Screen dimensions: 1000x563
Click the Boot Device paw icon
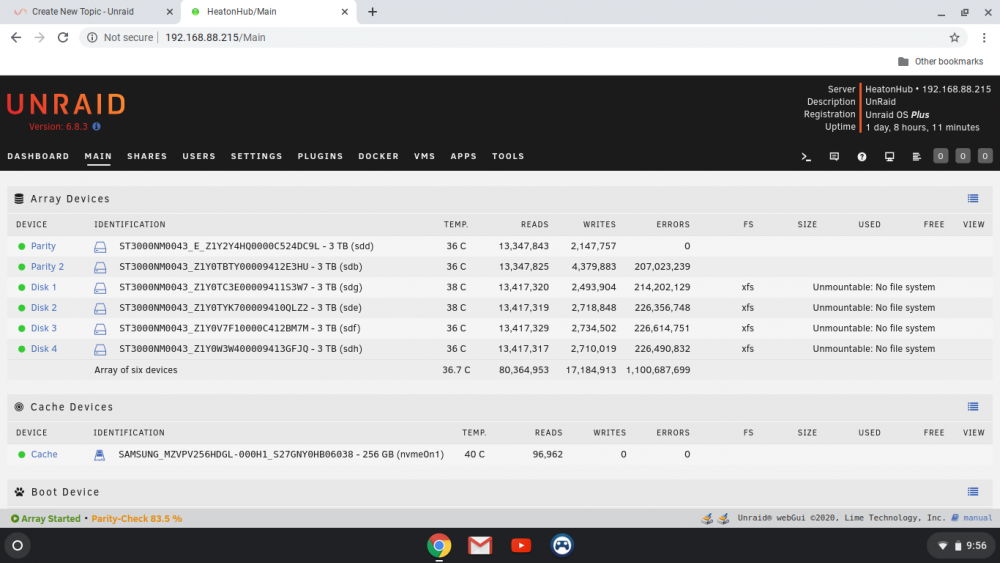pos(19,492)
